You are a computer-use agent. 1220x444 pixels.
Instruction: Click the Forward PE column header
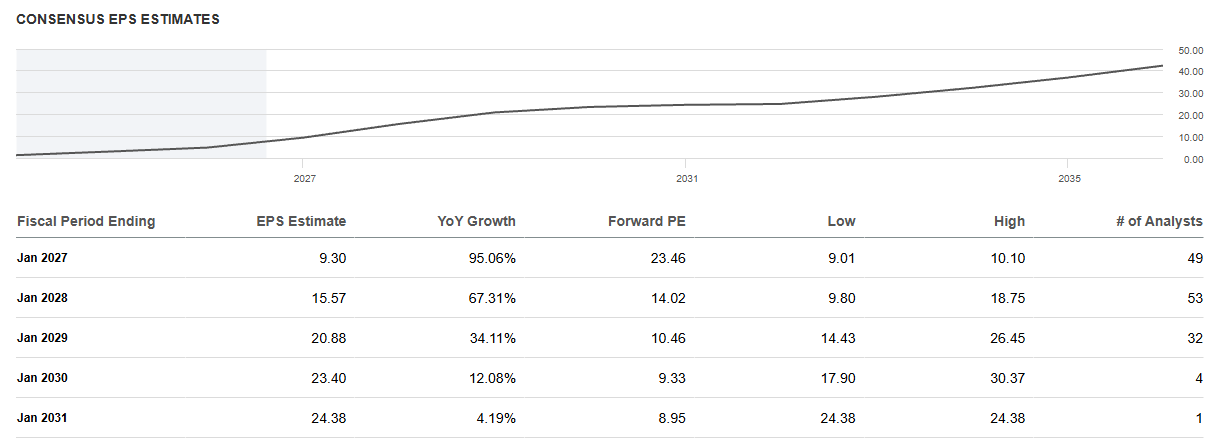pyautogui.click(x=646, y=221)
